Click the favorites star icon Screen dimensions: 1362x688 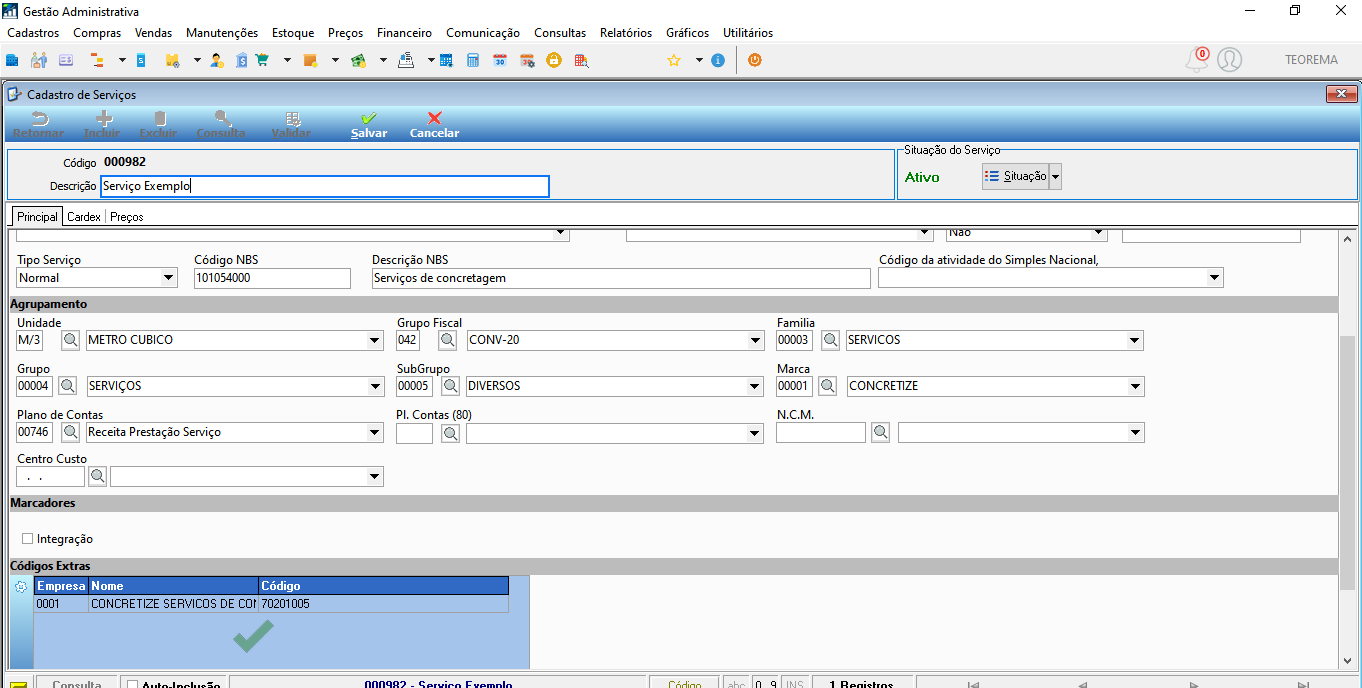coord(674,60)
